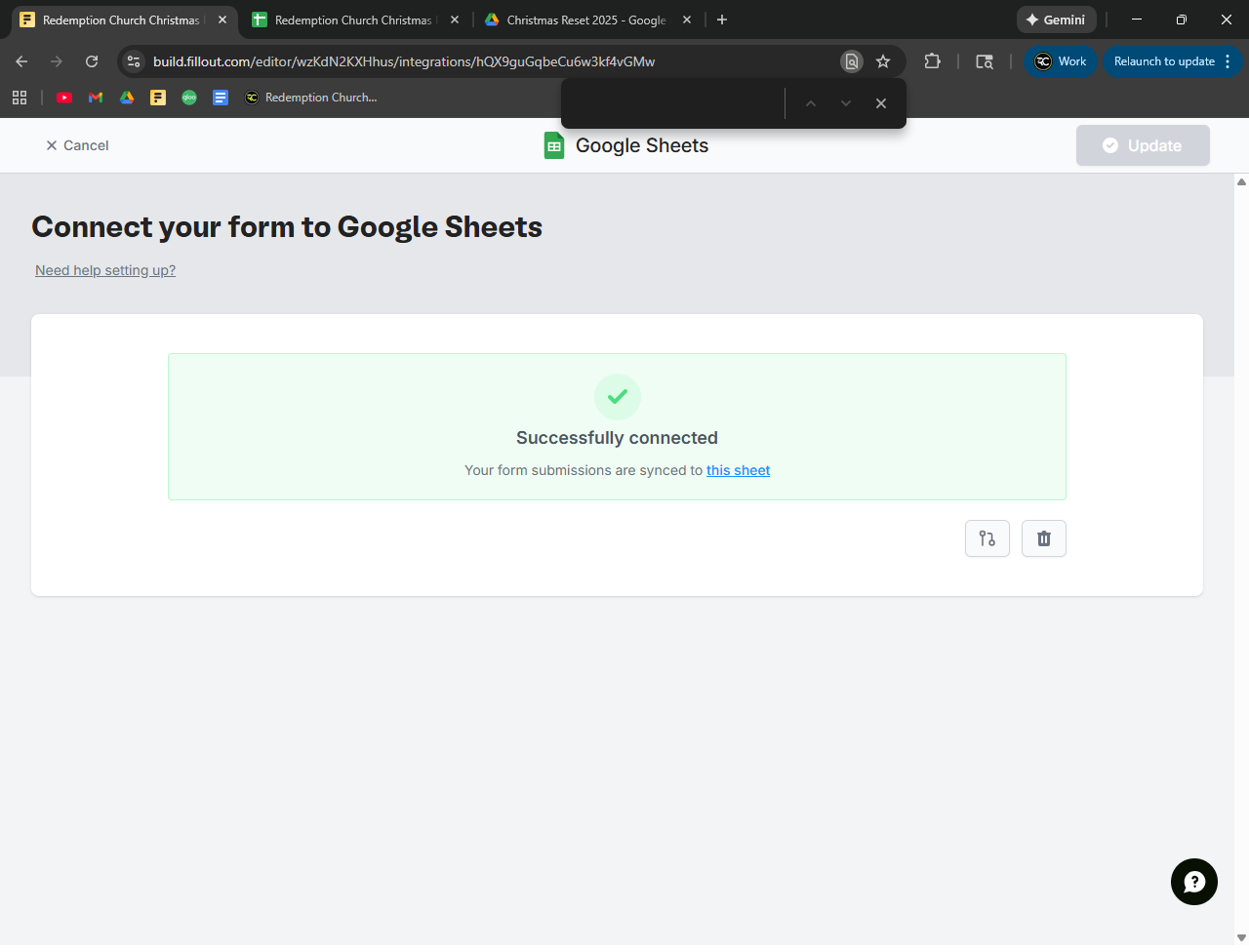The image size is (1249, 952).
Task: Switch to the Christmas Reset 2025 tab
Action: (585, 20)
